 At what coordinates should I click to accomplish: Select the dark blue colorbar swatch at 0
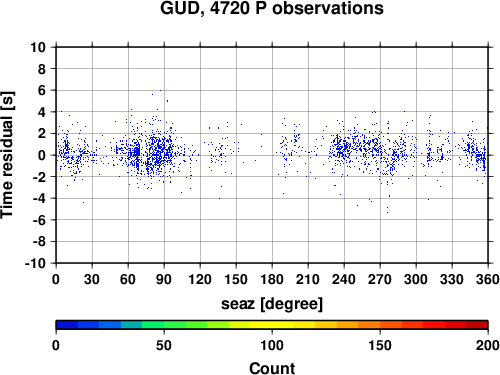(x=67, y=325)
